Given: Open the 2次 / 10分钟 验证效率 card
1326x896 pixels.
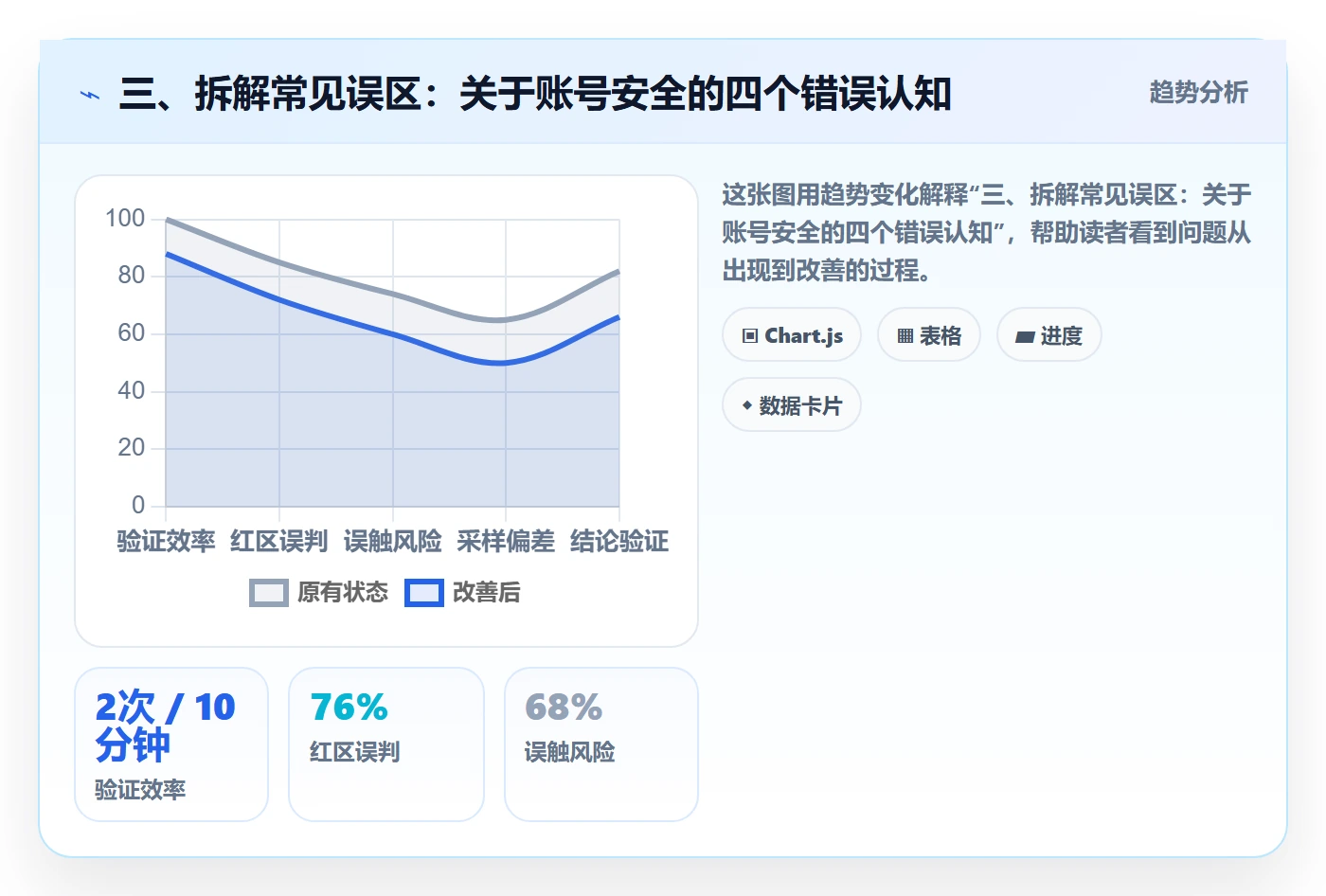Looking at the screenshot, I should [x=171, y=744].
